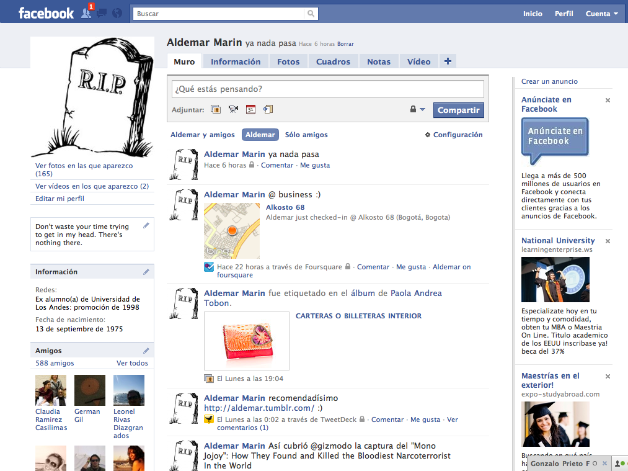This screenshot has width=628, height=471.
Task: Open the friend requests notification icon
Action: click(x=87, y=14)
